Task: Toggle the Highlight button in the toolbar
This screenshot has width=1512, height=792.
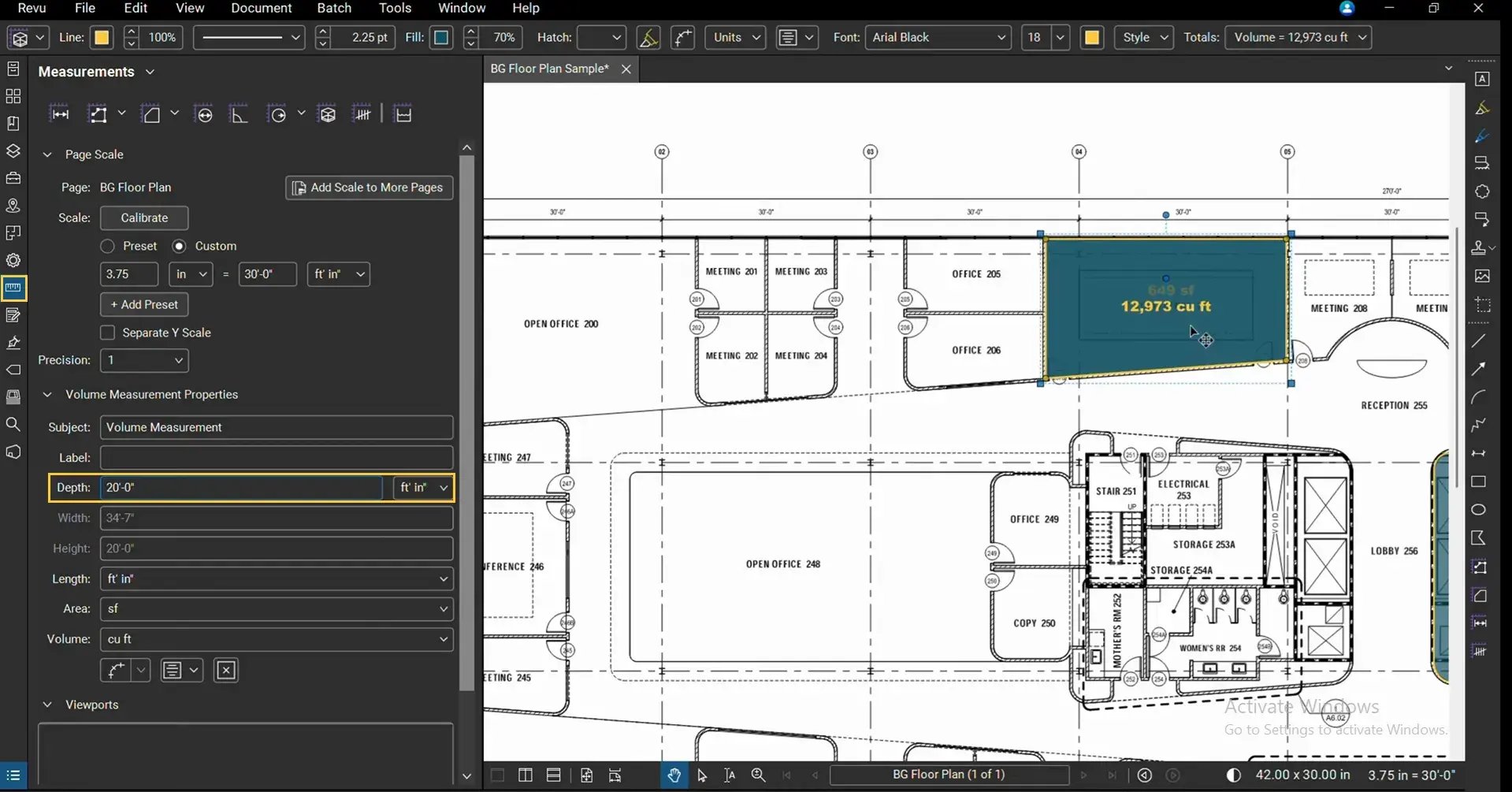Action: click(648, 37)
